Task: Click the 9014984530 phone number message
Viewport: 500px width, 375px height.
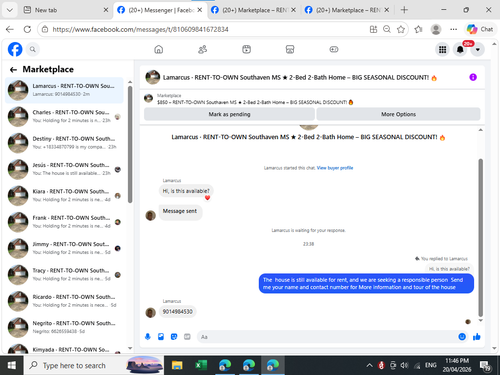Action: 177,311
